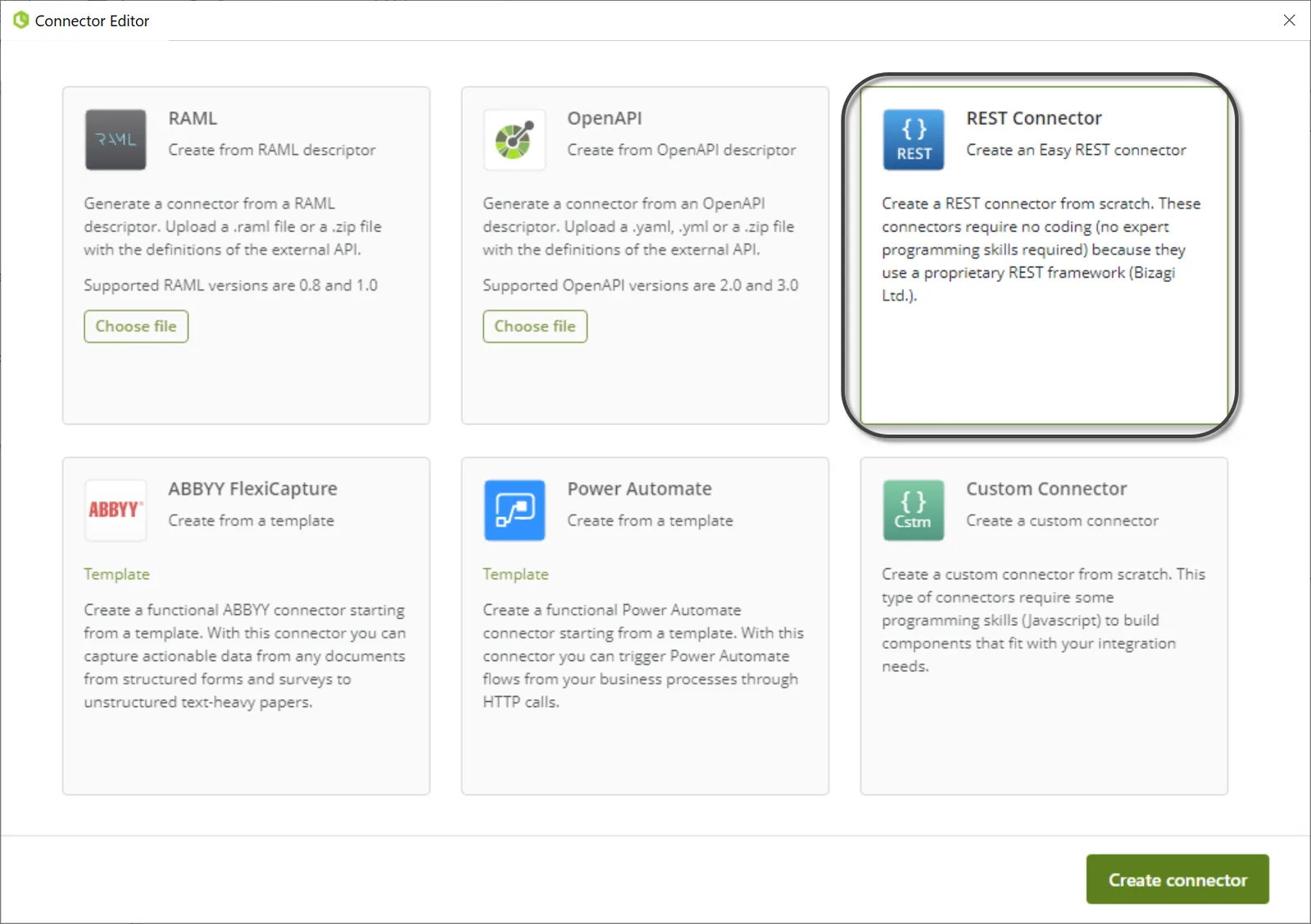The height and width of the screenshot is (924, 1311).
Task: Select the Custom Connector card heading
Action: coord(1046,489)
